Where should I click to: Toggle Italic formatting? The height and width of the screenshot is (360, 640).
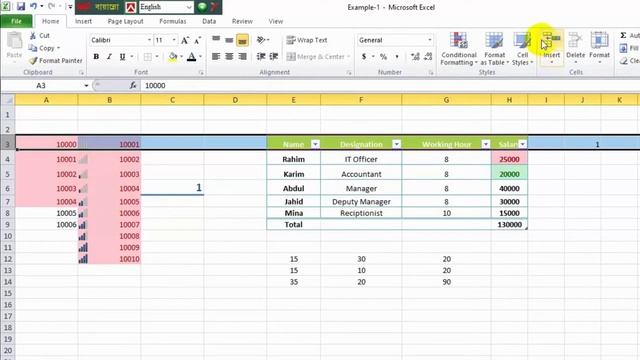click(109, 57)
